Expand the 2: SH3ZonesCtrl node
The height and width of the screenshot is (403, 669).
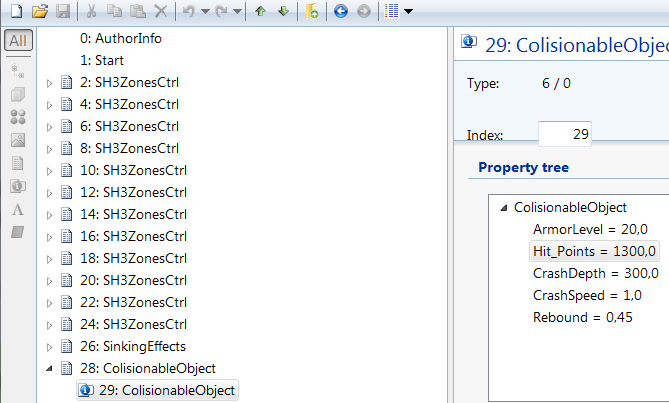49,83
